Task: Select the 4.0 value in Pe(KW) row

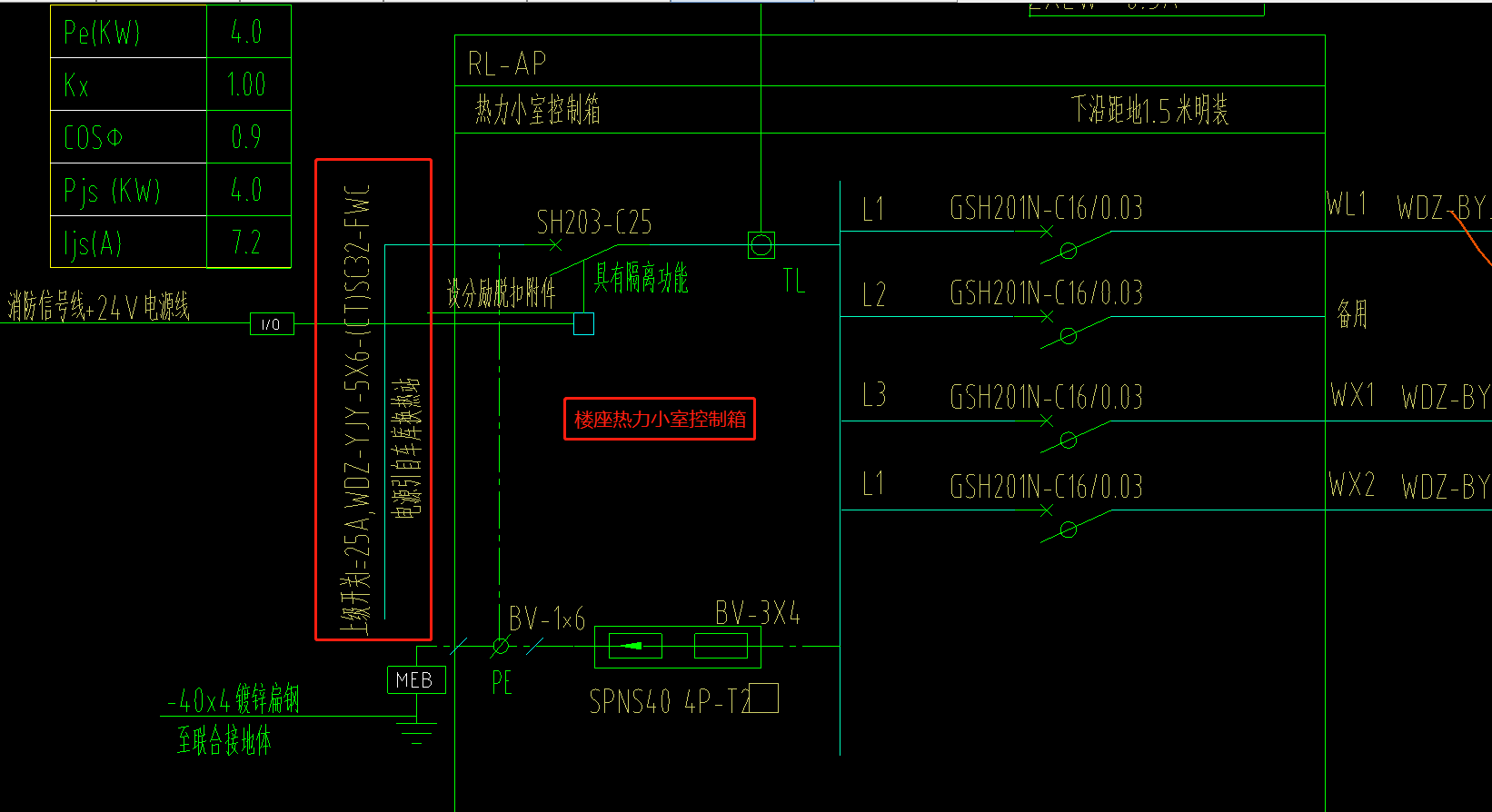Action: pos(249,32)
